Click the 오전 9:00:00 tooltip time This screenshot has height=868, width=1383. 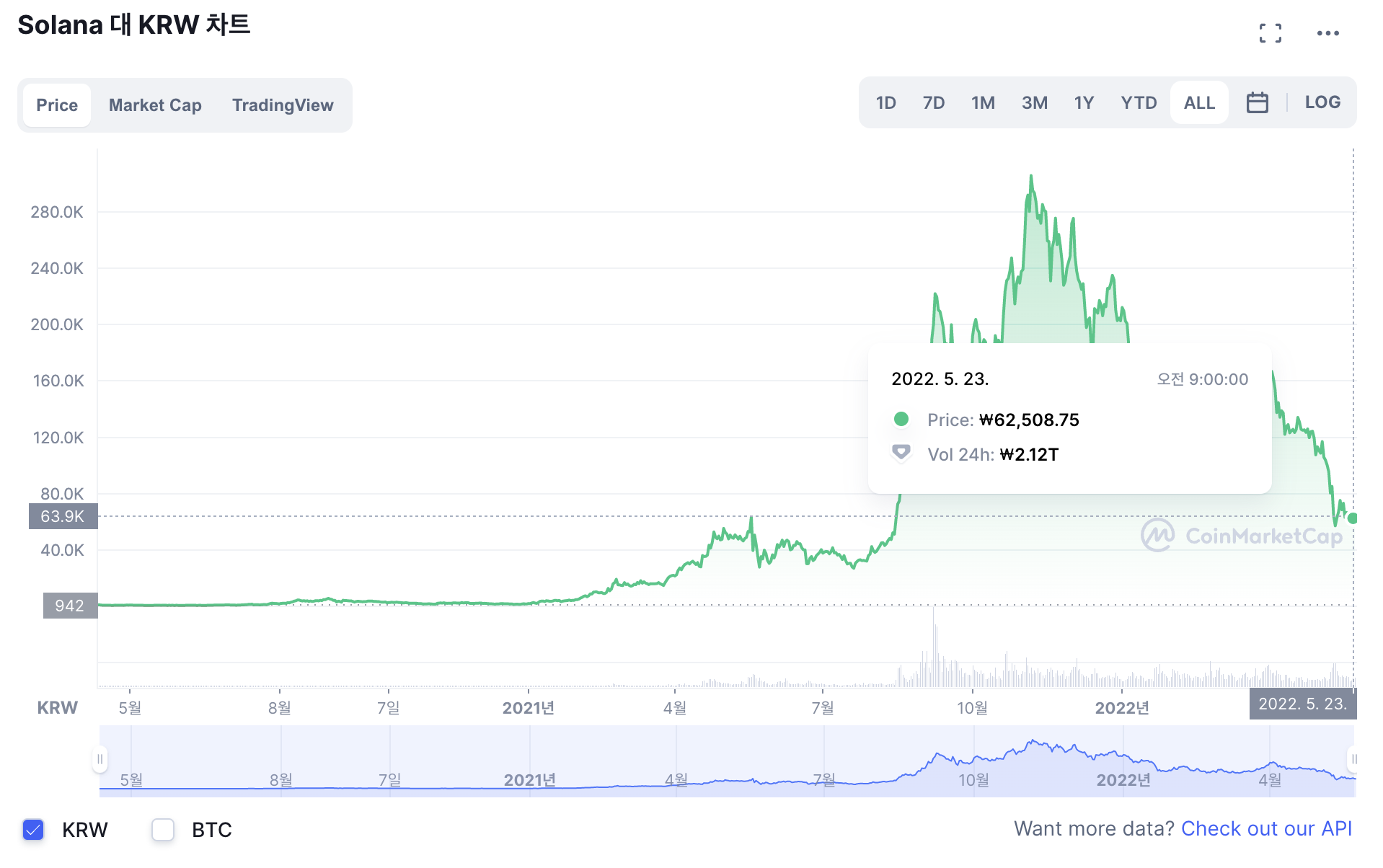tap(1203, 379)
